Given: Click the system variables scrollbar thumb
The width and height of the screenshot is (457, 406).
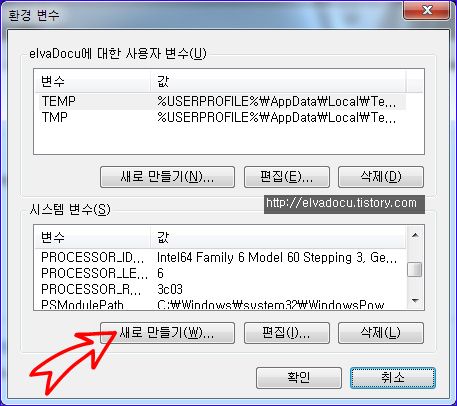Looking at the screenshot, I should coord(415,270).
